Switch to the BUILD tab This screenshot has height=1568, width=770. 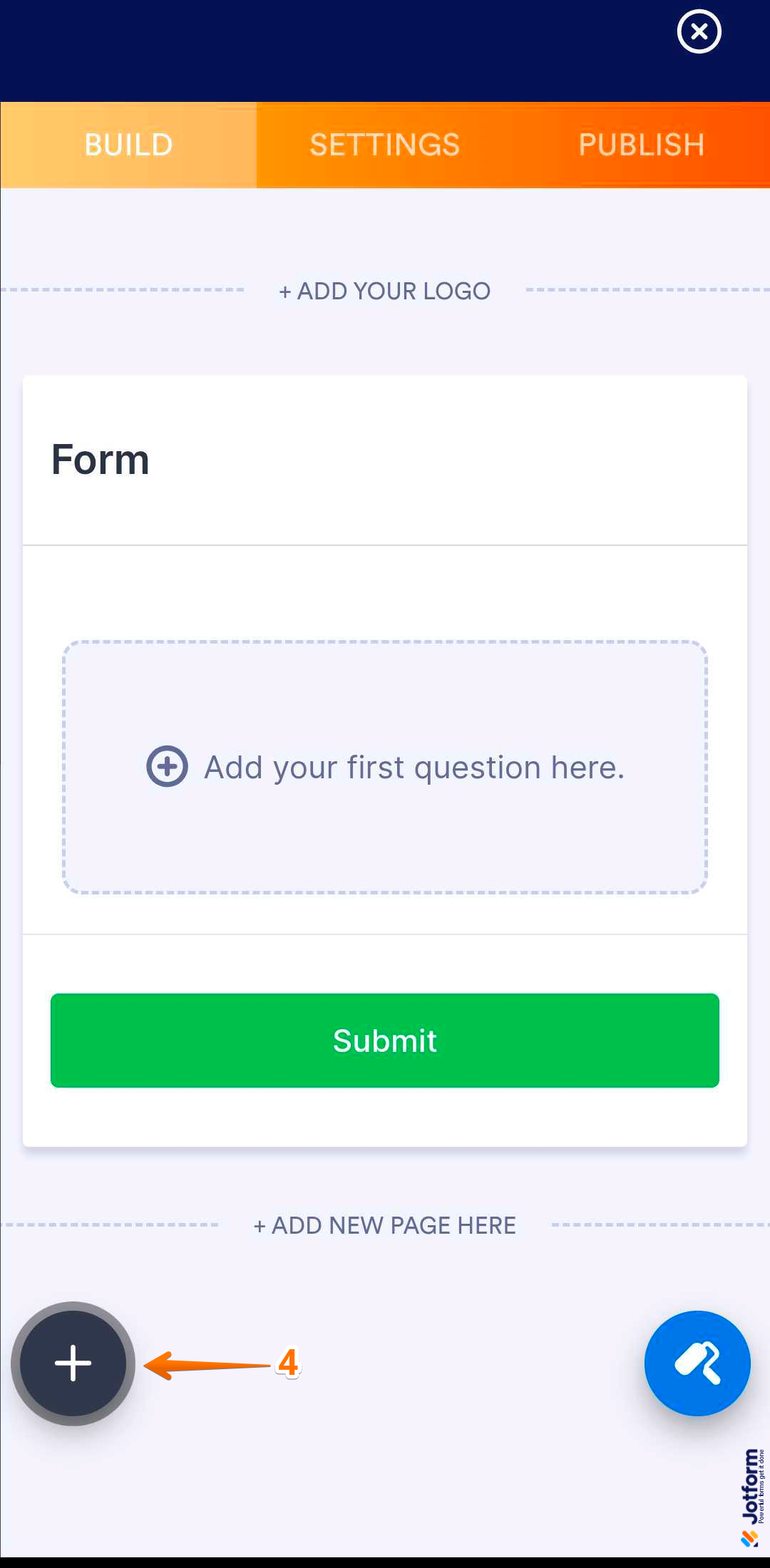[128, 145]
